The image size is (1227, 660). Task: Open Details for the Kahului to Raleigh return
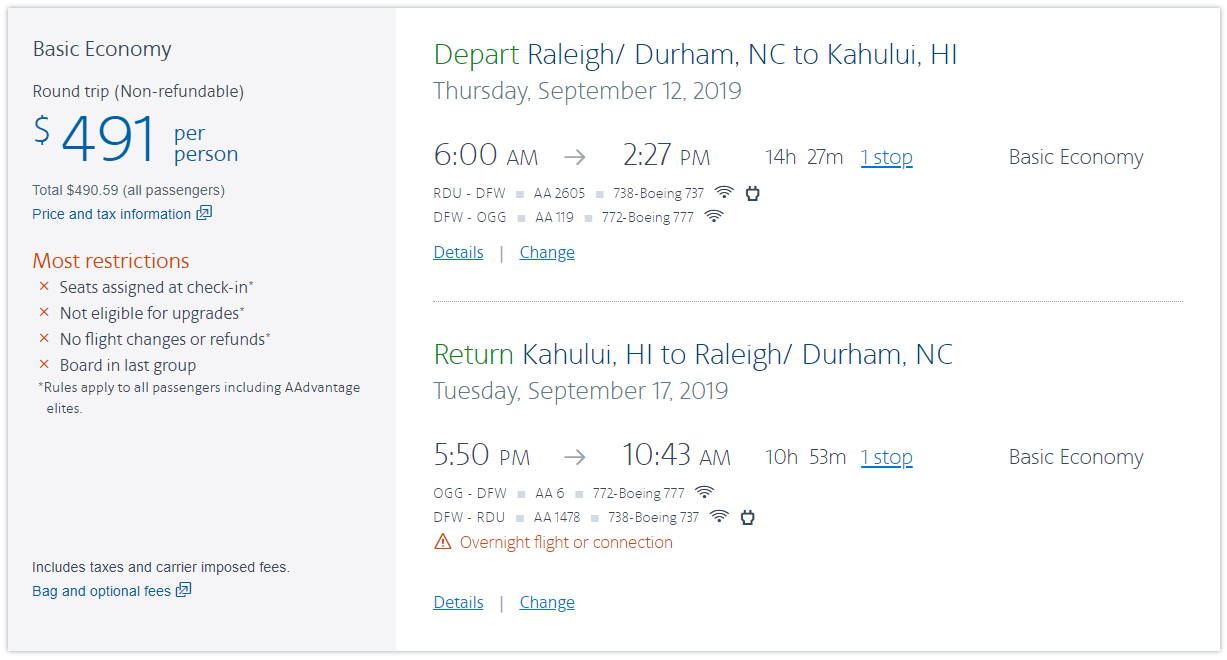458,602
